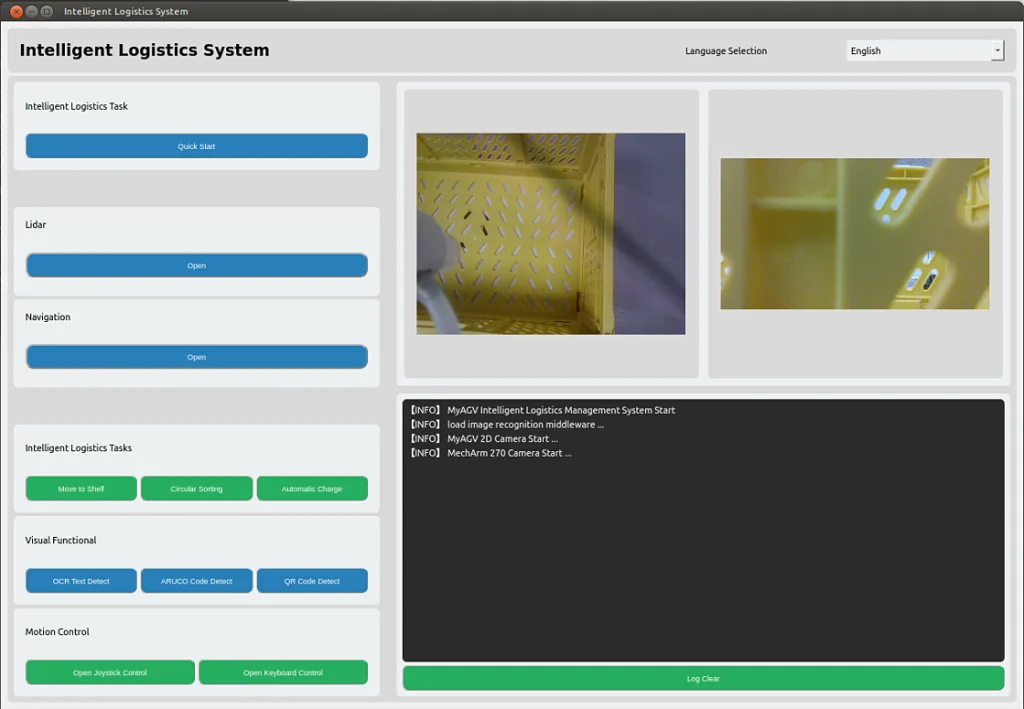Open the Navigation module
The width and height of the screenshot is (1024, 709).
pos(196,357)
